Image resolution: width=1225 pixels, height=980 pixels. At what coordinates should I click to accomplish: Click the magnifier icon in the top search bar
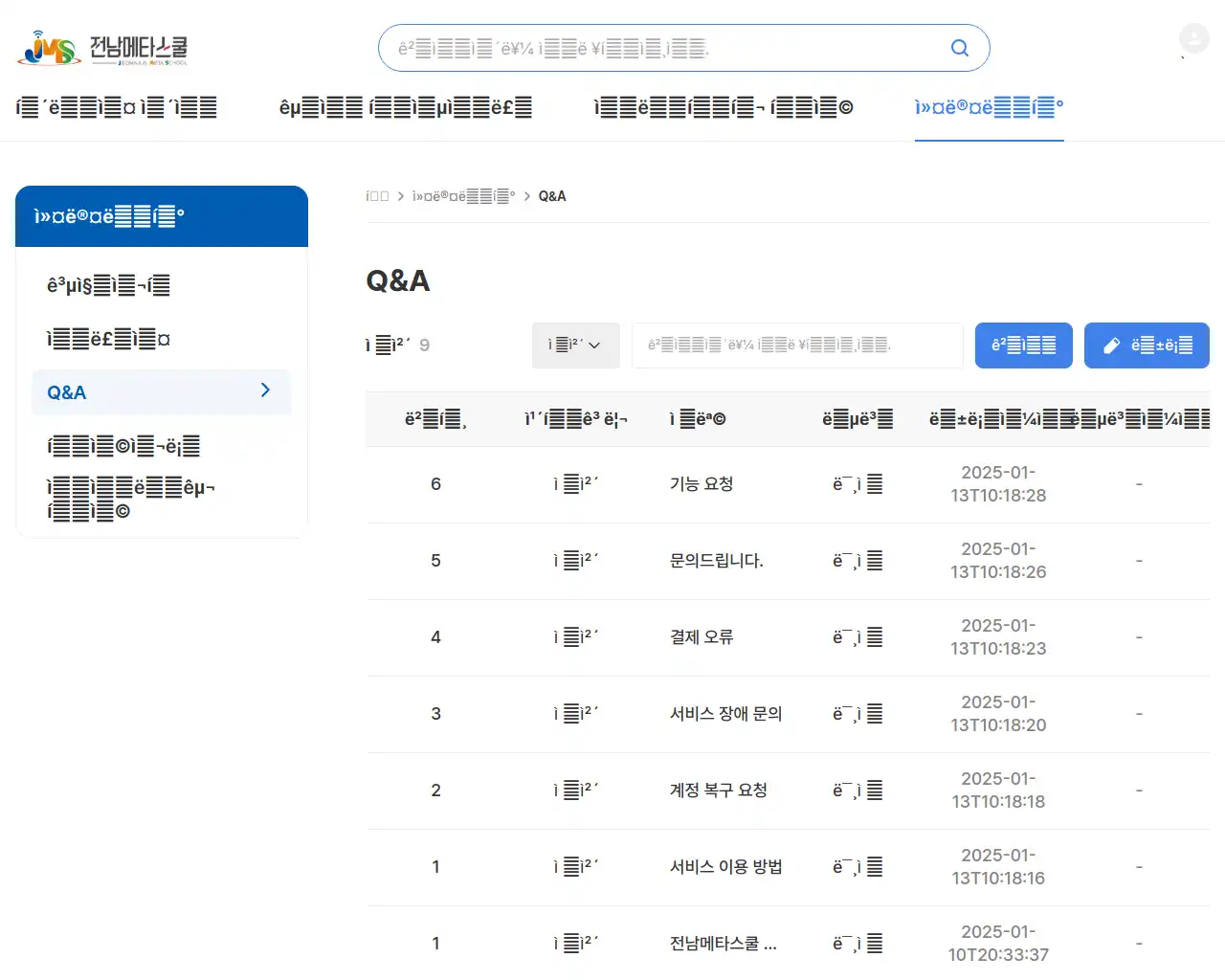coord(959,48)
